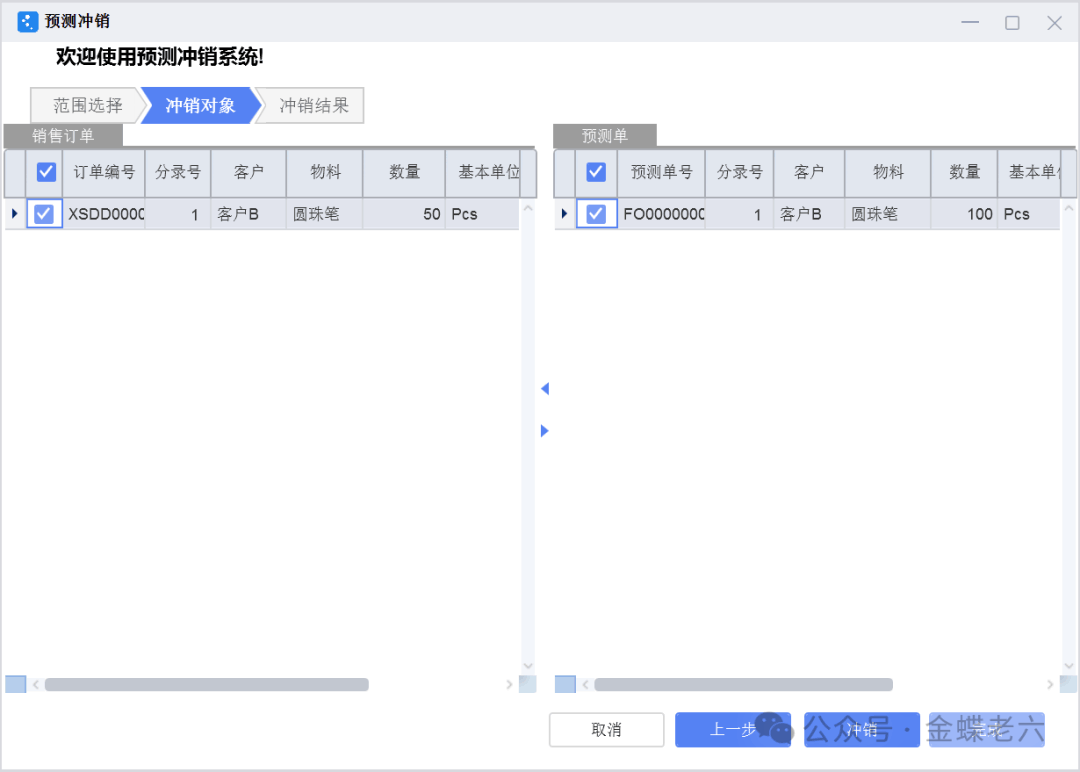Toggle select-all checkbox in forecast header
Screen dimensions: 1080x772
[x=596, y=173]
